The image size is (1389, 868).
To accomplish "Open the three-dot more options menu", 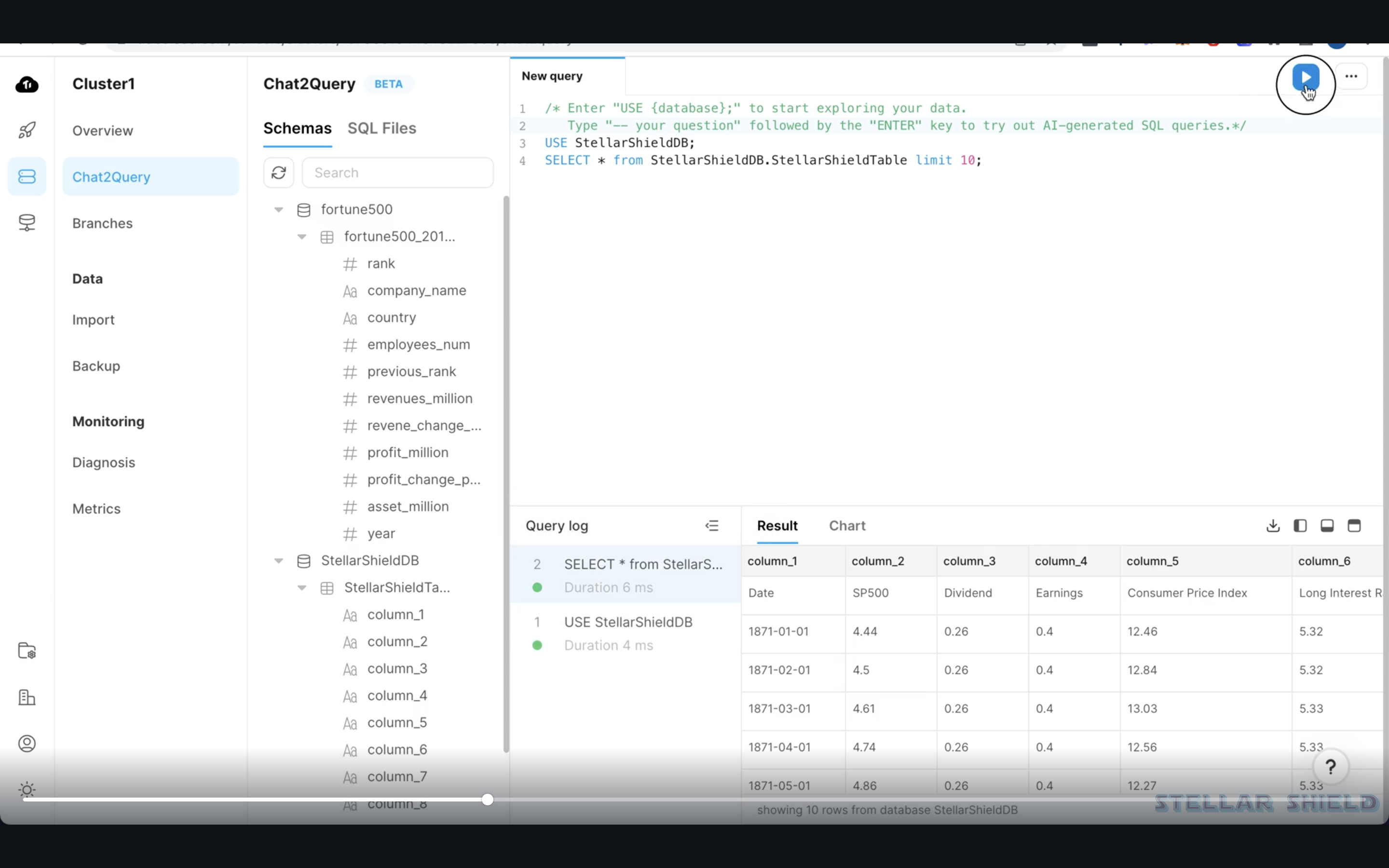I will point(1351,76).
